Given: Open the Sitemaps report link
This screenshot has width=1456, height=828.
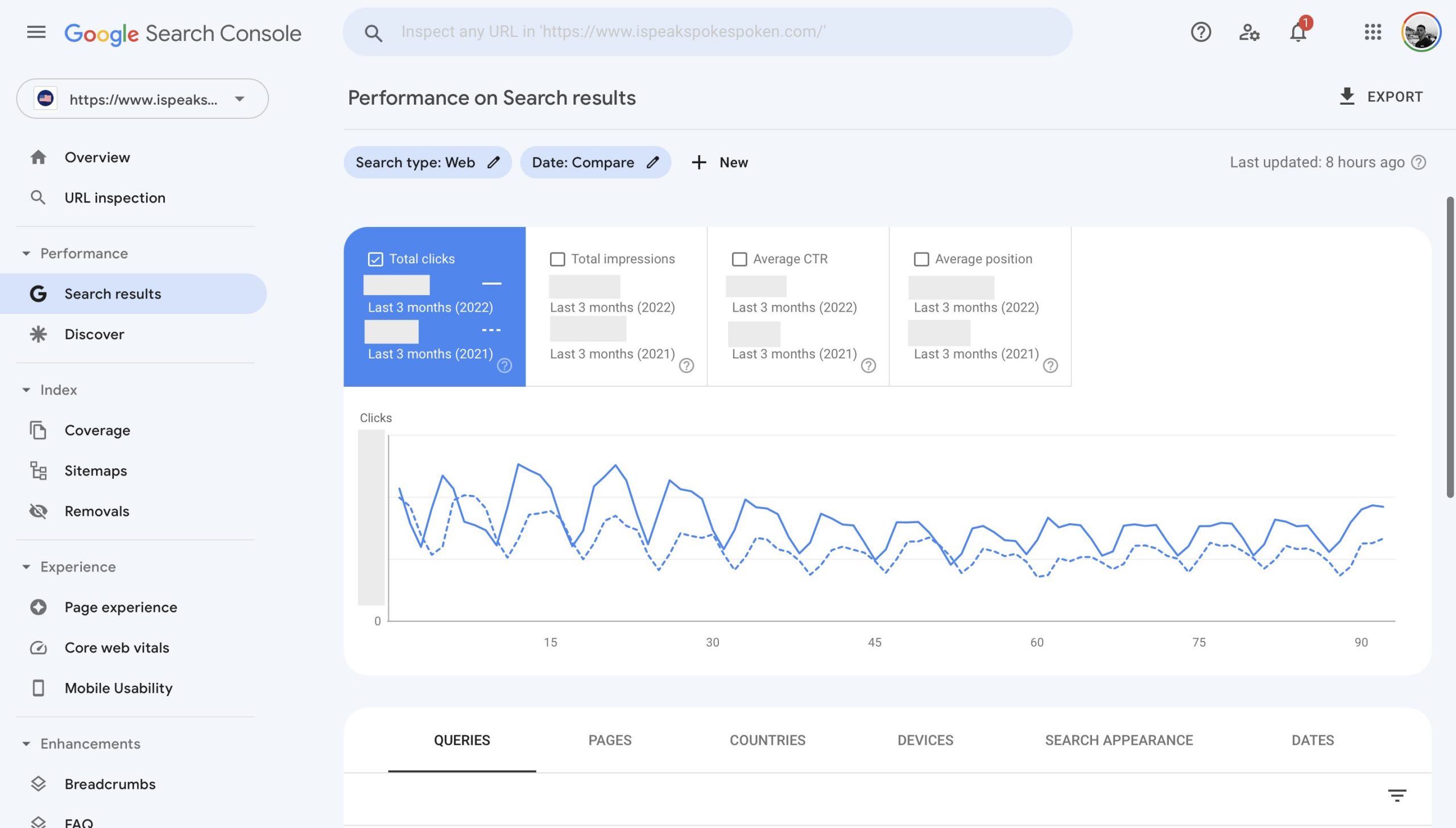Looking at the screenshot, I should 96,471.
